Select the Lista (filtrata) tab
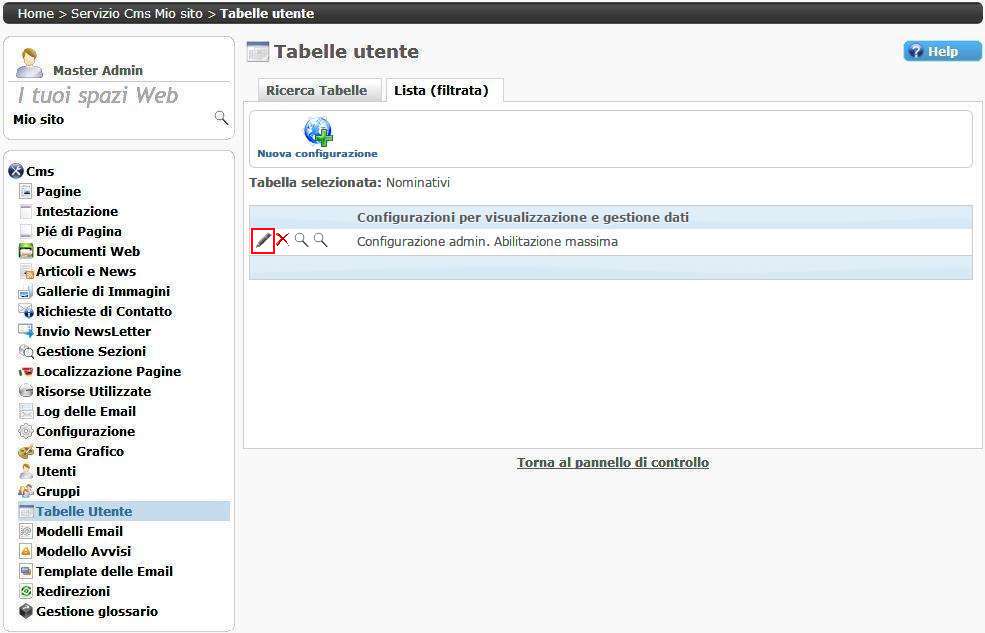This screenshot has width=985, height=633. point(441,90)
